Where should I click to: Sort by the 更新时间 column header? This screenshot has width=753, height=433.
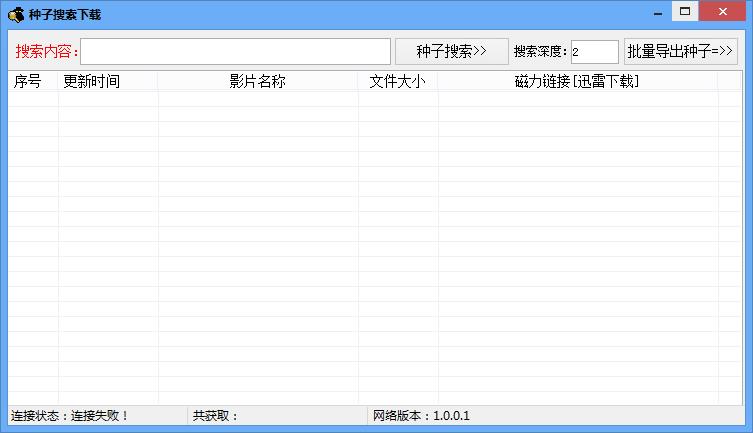point(91,82)
